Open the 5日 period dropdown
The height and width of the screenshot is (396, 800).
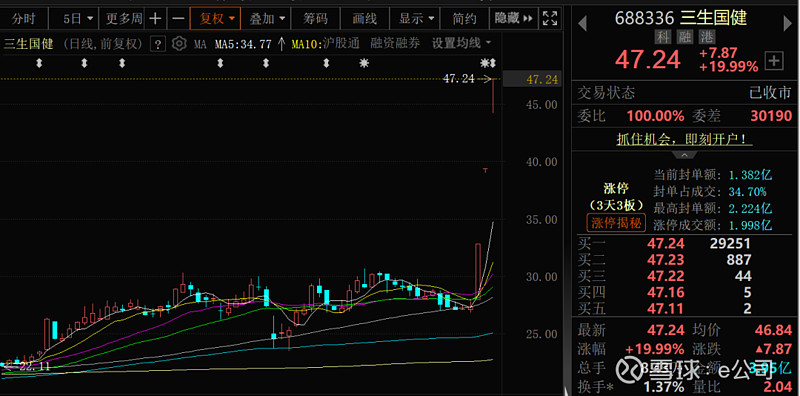tap(78, 19)
